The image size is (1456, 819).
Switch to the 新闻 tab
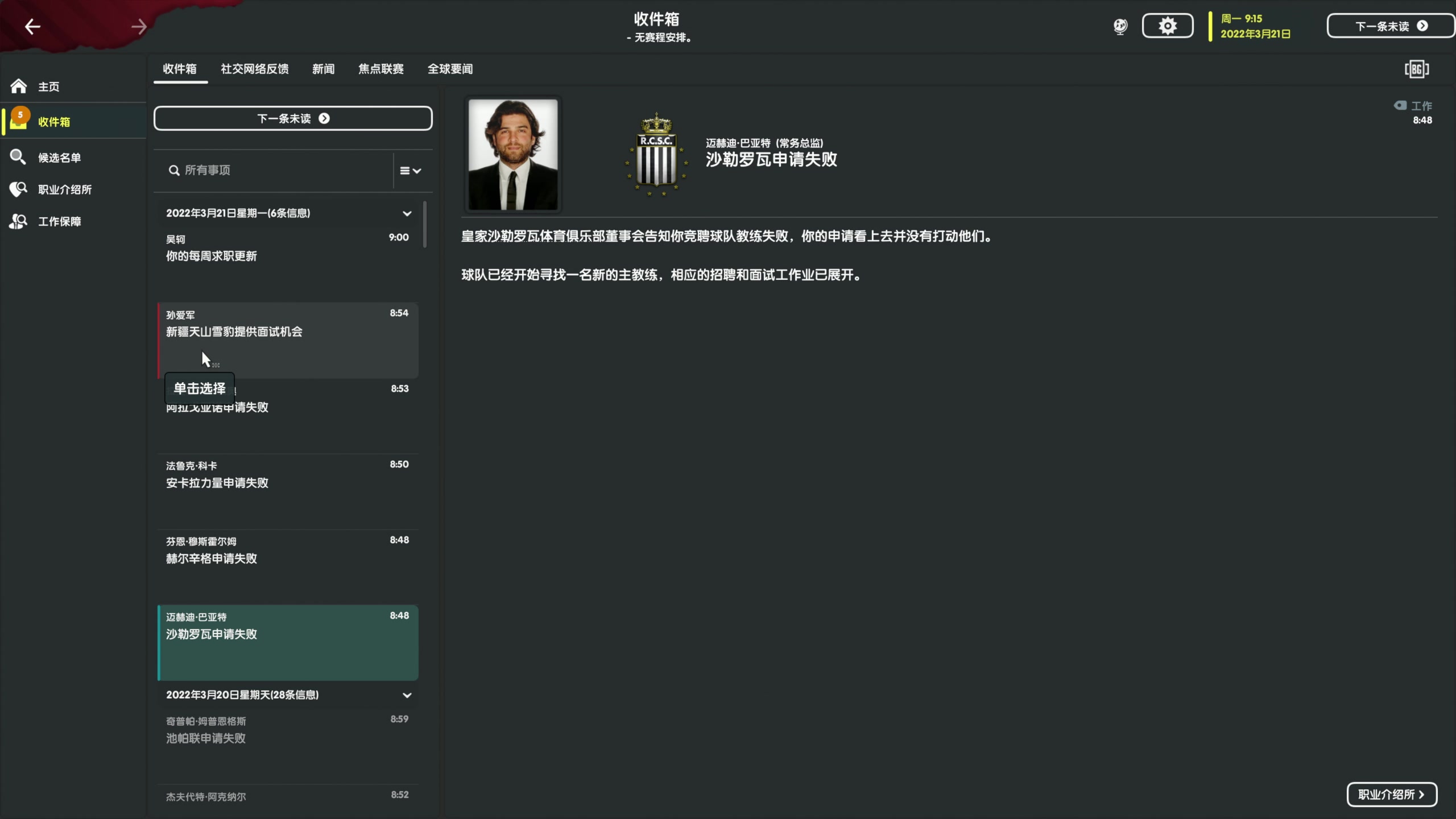(x=323, y=69)
